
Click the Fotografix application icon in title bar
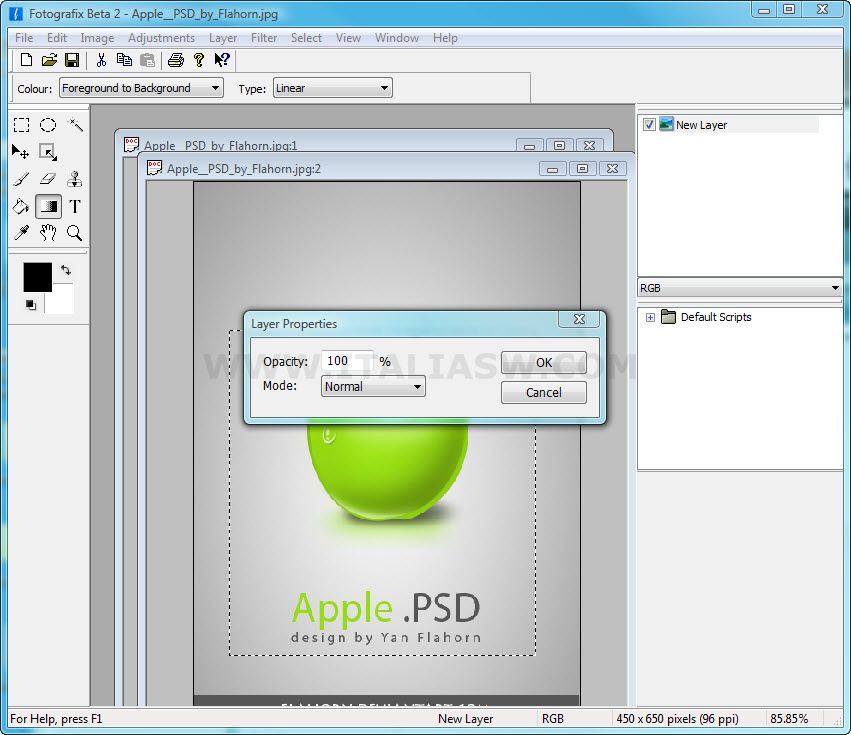(x=16, y=14)
